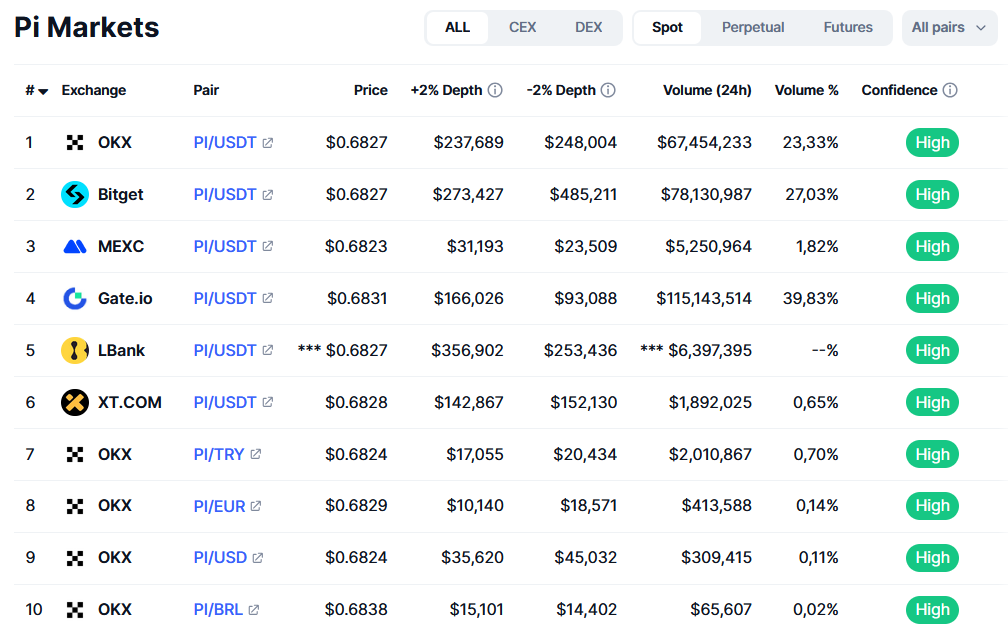Click the High badge in Bitget row
This screenshot has height=636, width=1008.
932,195
